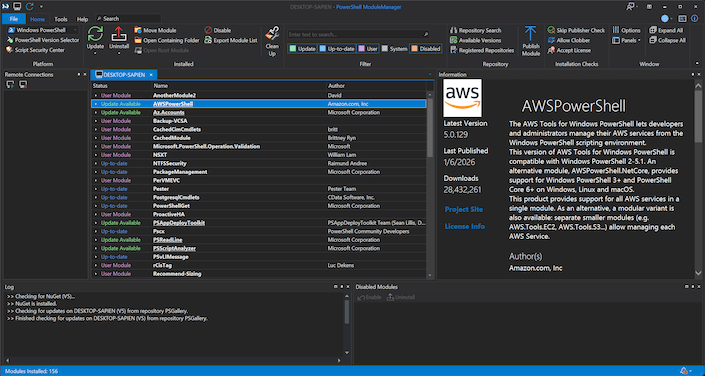Expand the Az.Accounts module row
This screenshot has height=376, width=705.
coord(96,112)
